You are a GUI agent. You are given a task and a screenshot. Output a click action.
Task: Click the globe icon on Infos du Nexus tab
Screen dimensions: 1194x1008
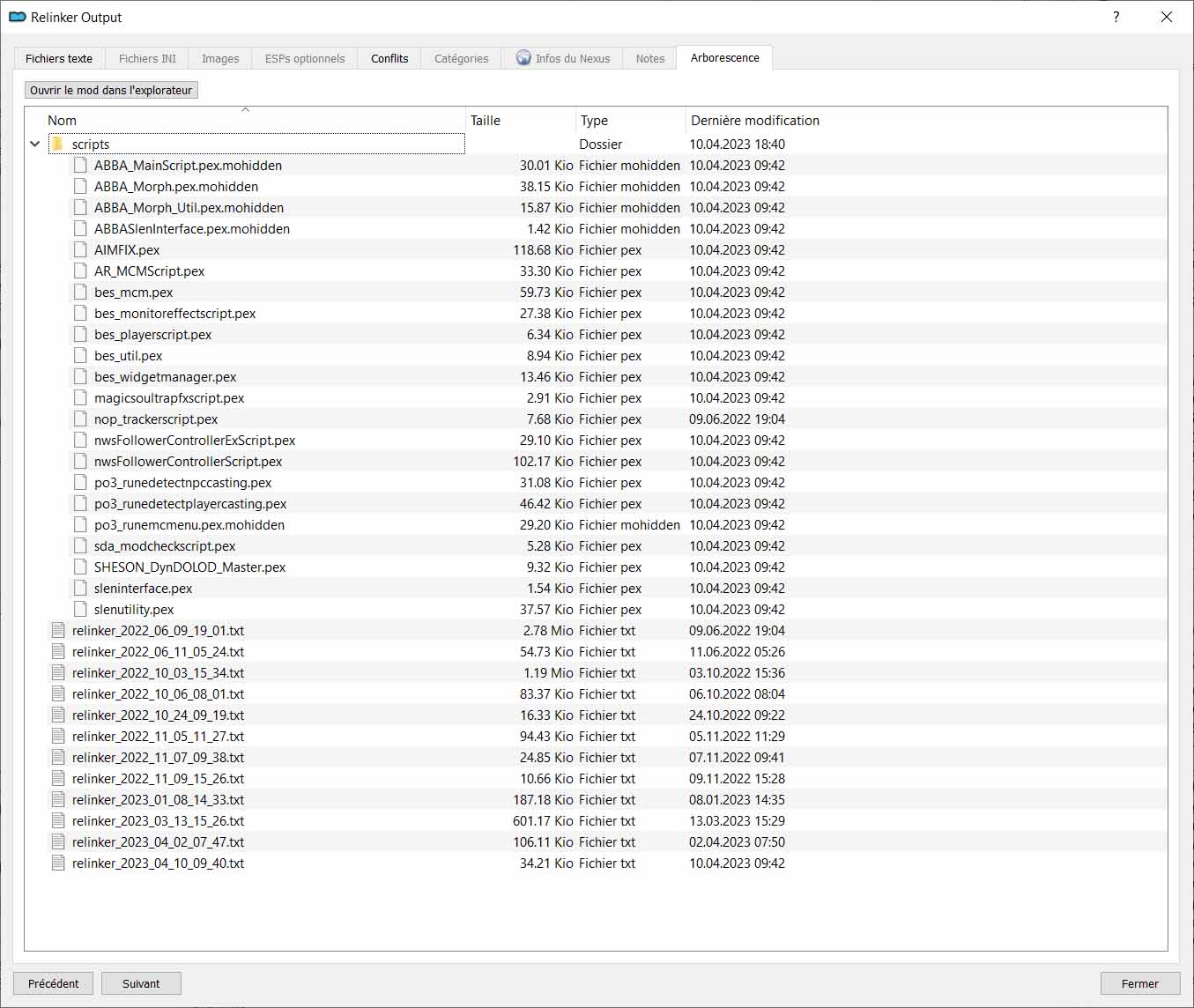[523, 58]
